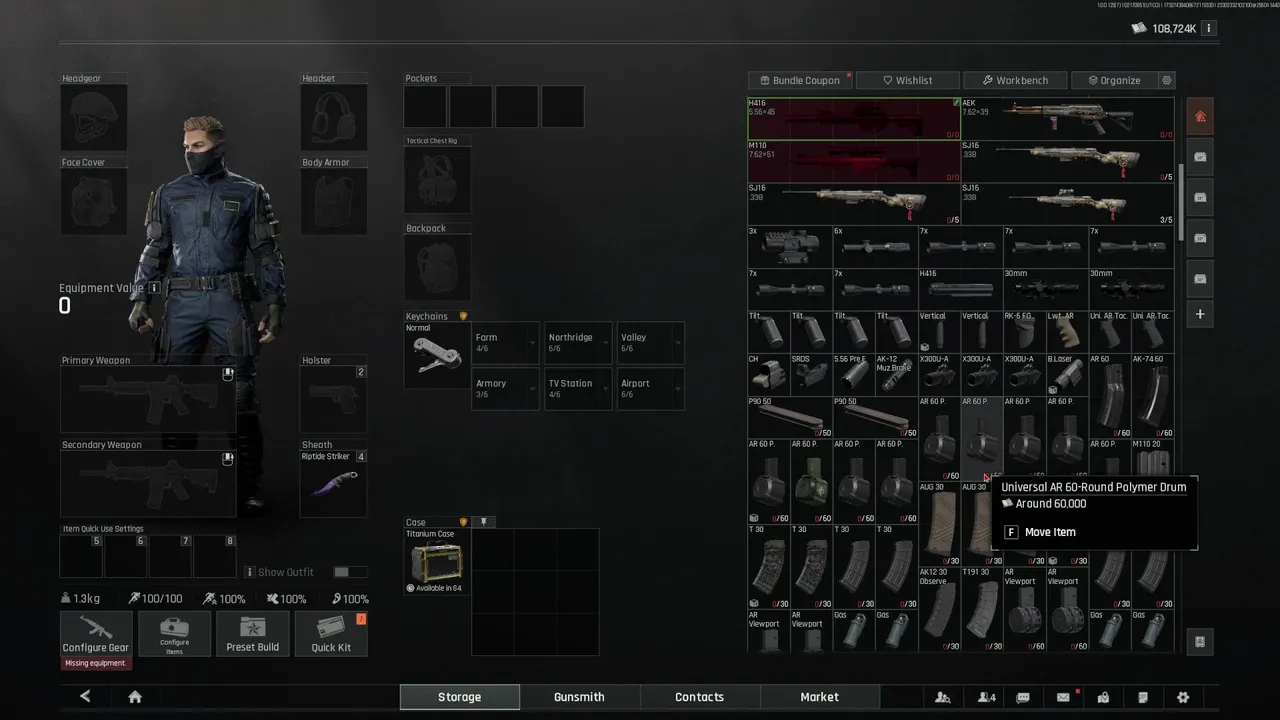Click the safe icon below stash tabs
This screenshot has height=720, width=1280.
tap(1200, 641)
